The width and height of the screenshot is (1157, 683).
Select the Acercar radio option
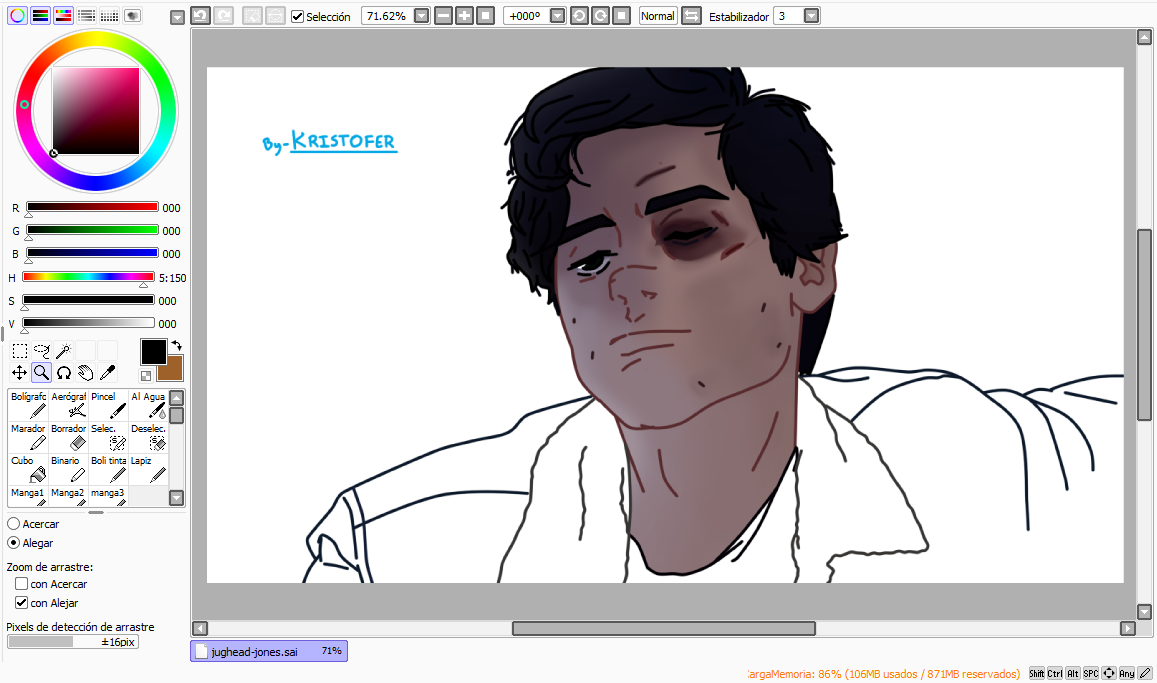13,524
